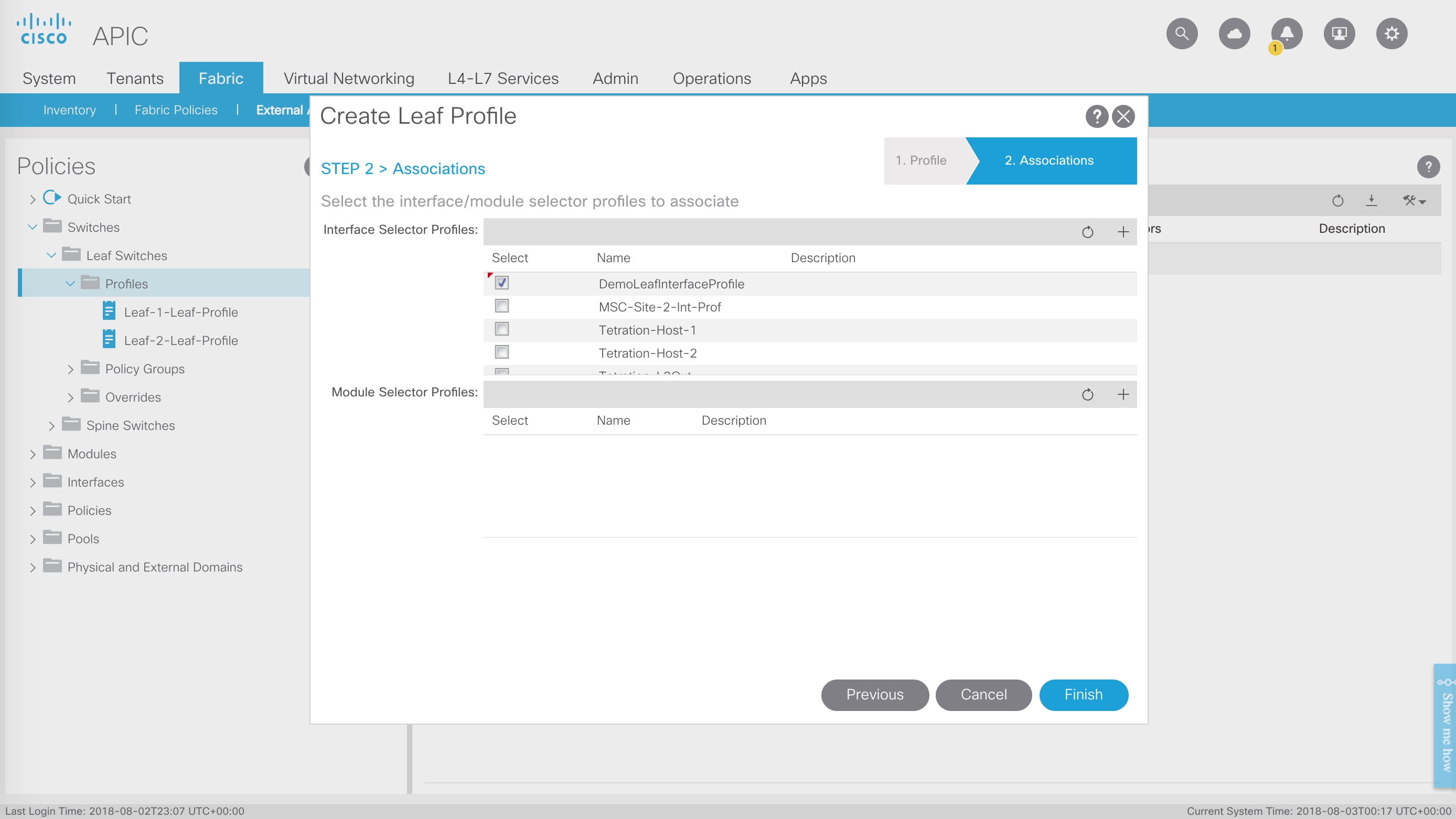Refresh the Module Selector Profiles list
The height and width of the screenshot is (819, 1456).
tap(1087, 394)
